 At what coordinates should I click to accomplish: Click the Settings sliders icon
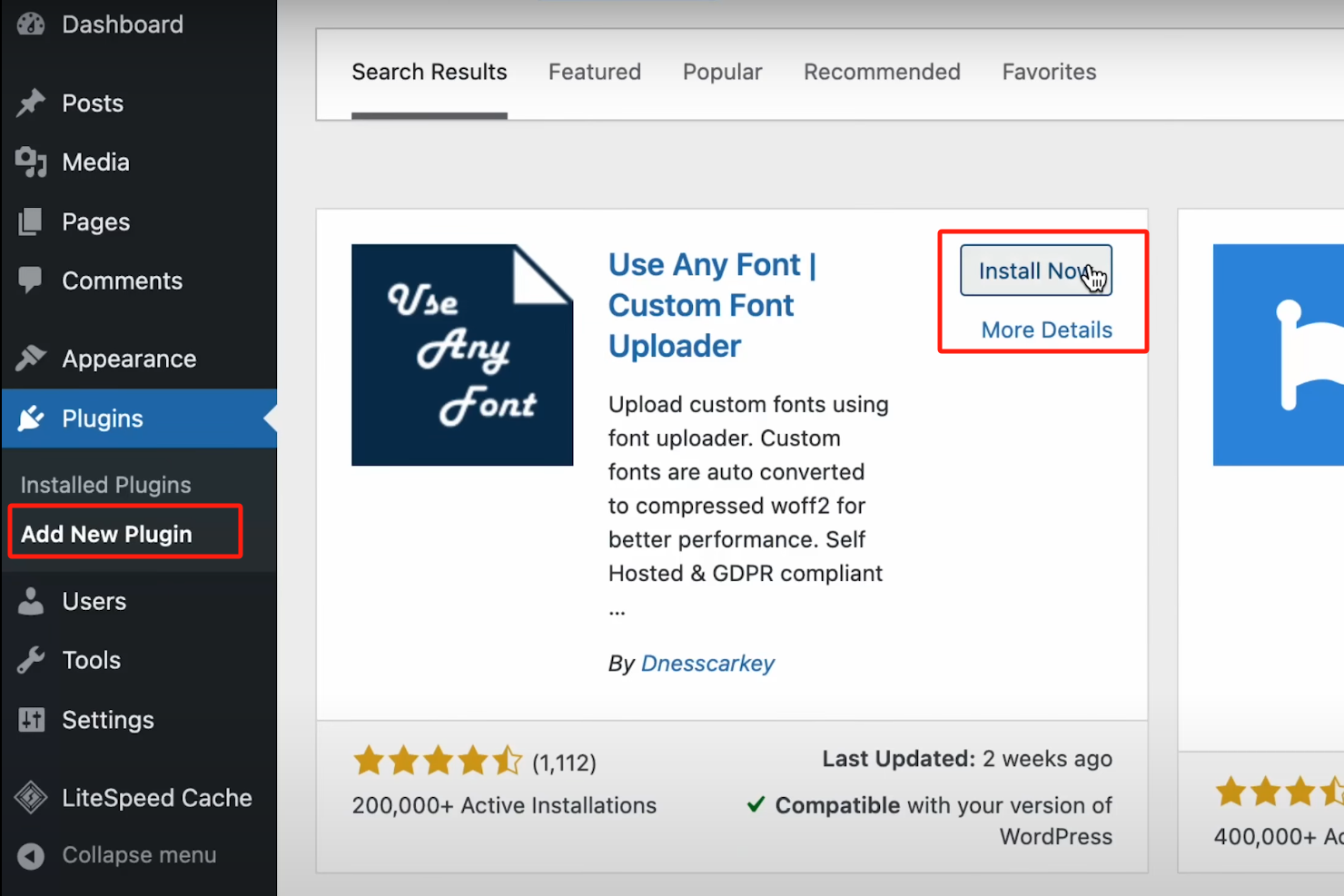pos(31,720)
